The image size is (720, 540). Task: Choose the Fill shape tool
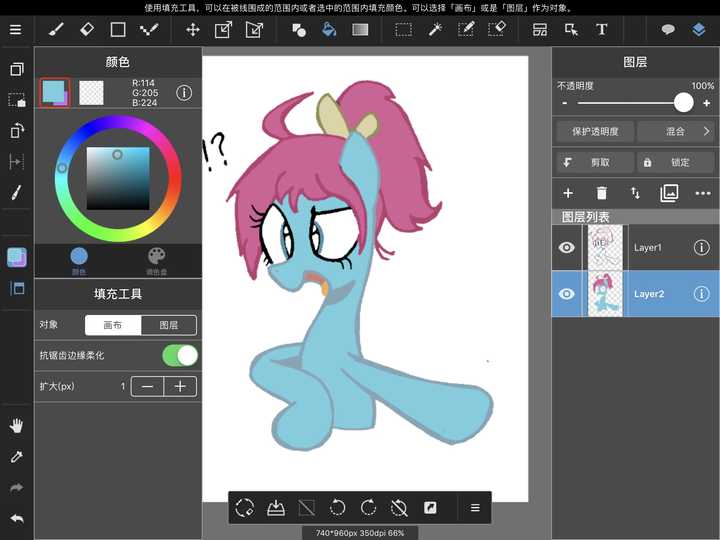tap(299, 30)
